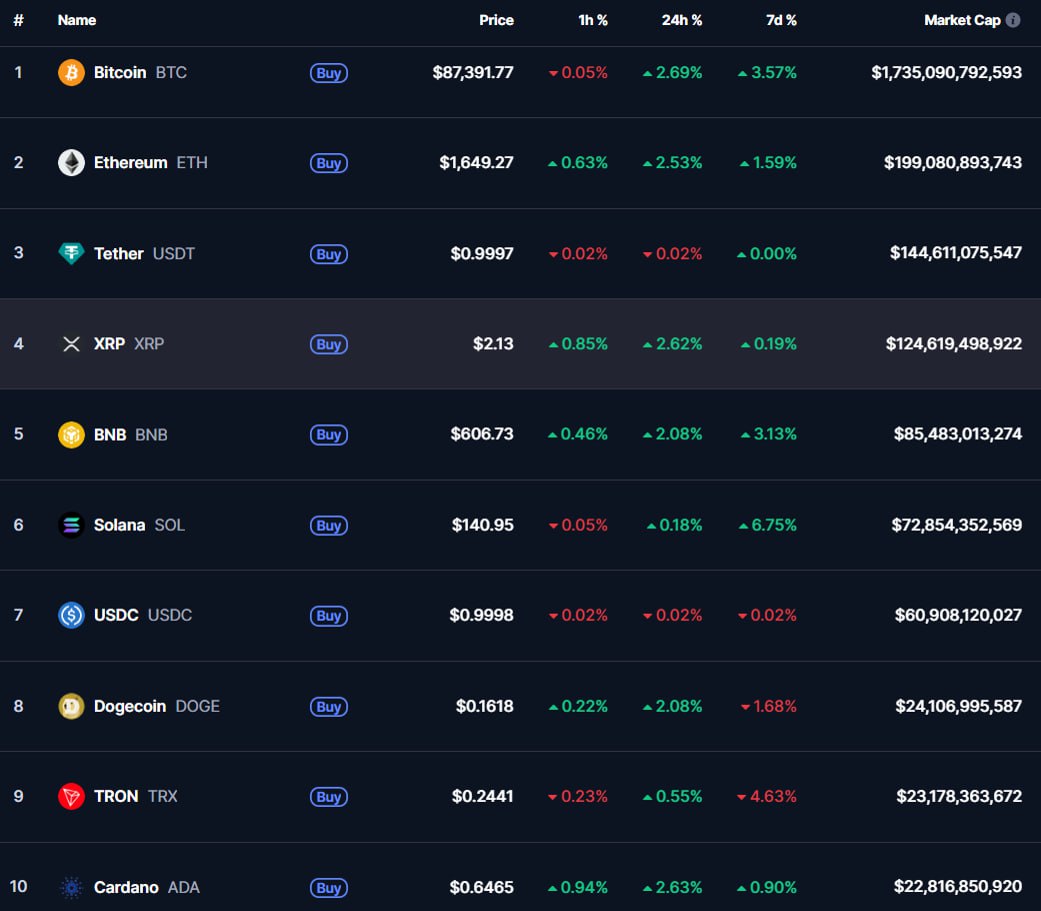Click BNB price $606.73
The height and width of the screenshot is (911, 1041).
[482, 434]
